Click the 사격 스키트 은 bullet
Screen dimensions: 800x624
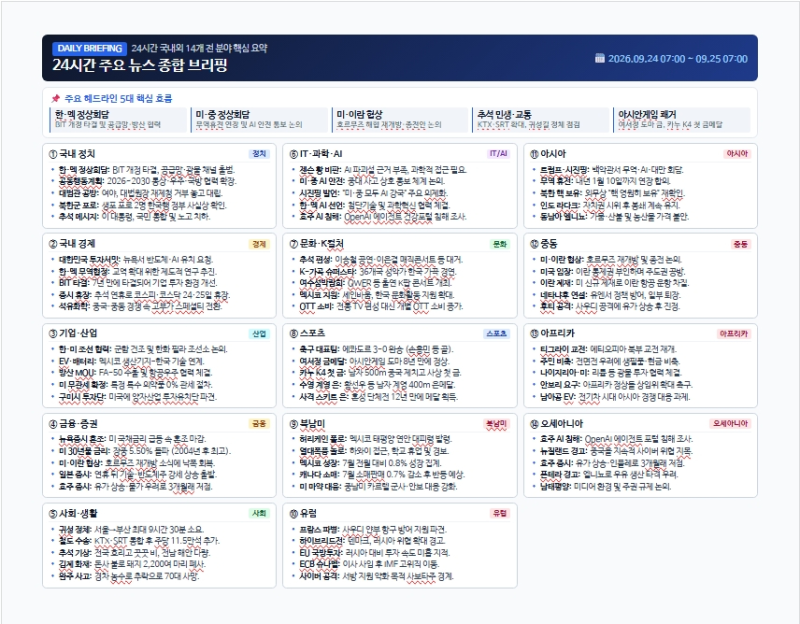[x=379, y=396]
